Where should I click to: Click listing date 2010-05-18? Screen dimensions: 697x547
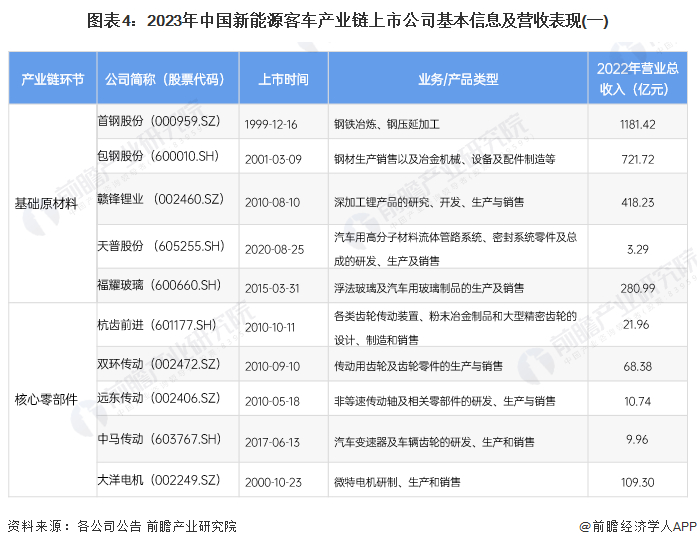point(272,401)
